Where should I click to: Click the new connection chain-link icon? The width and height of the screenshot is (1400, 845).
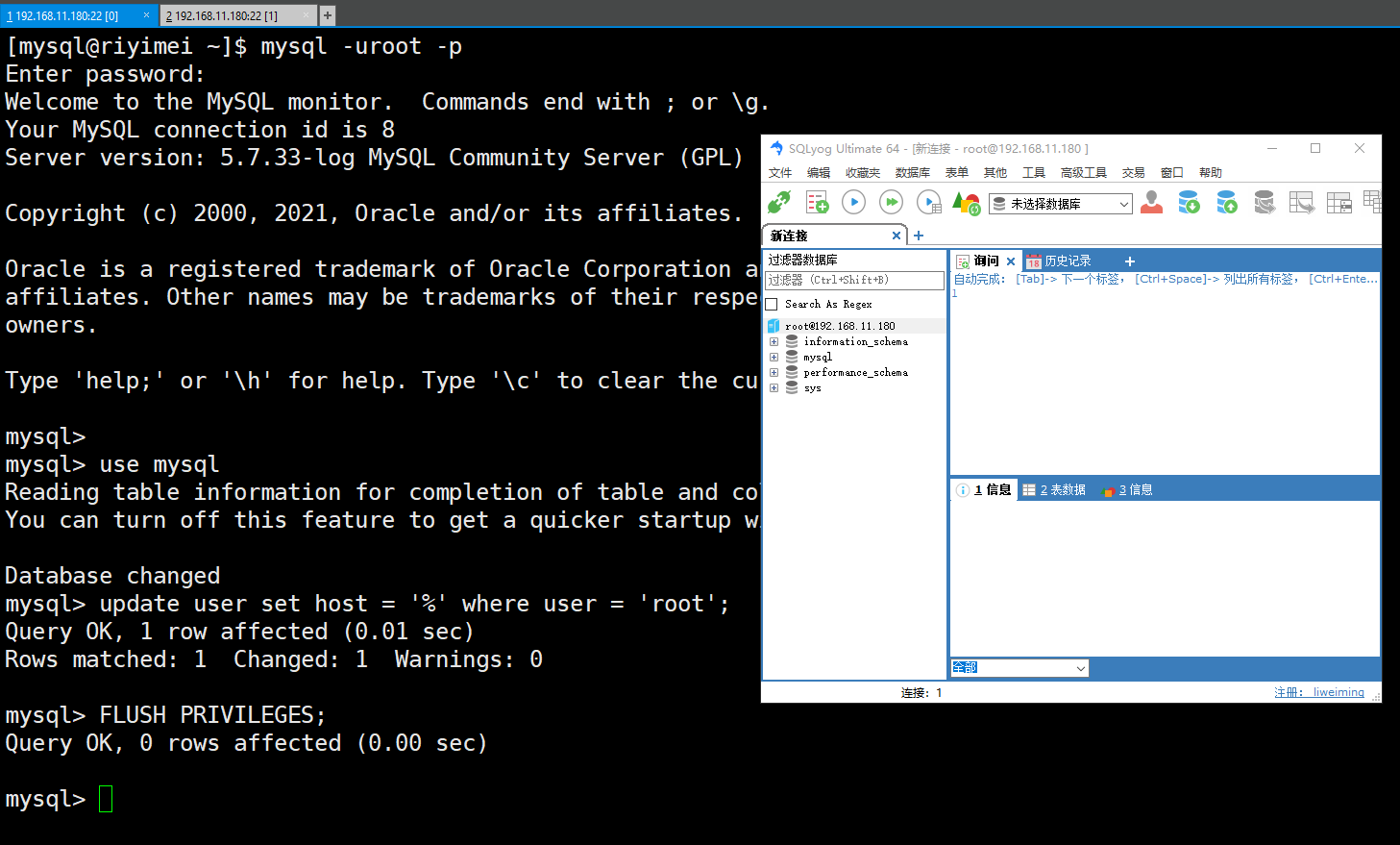coord(779,202)
